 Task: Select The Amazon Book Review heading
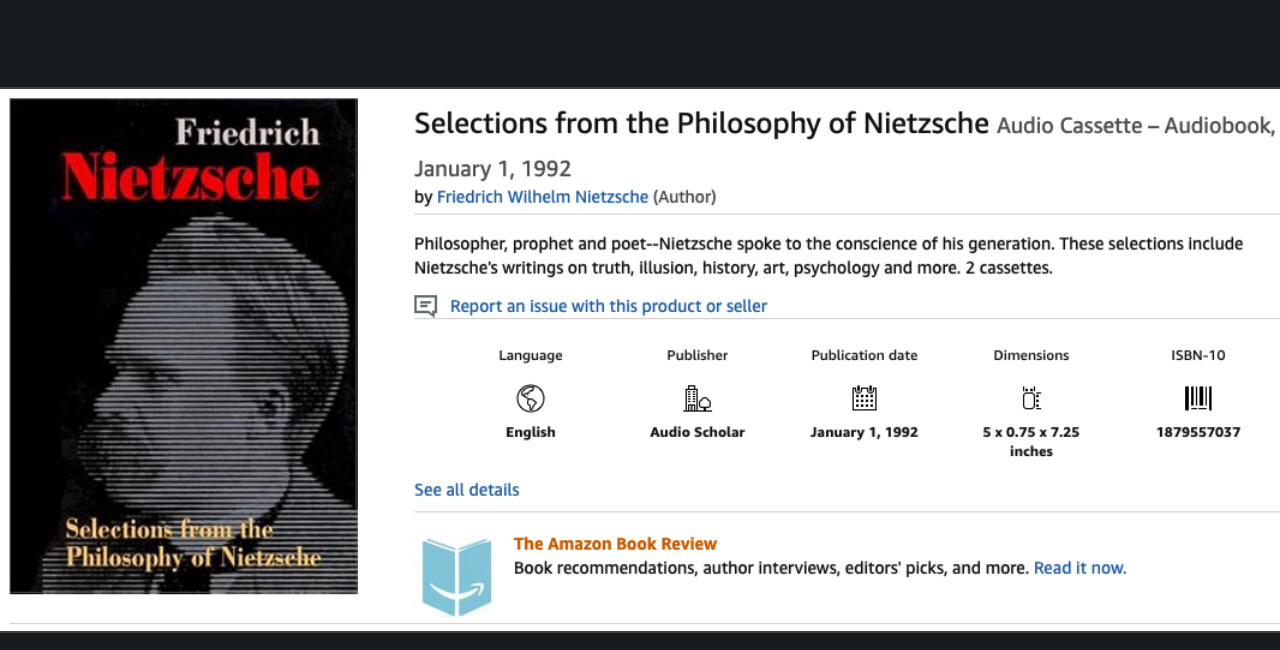[615, 543]
